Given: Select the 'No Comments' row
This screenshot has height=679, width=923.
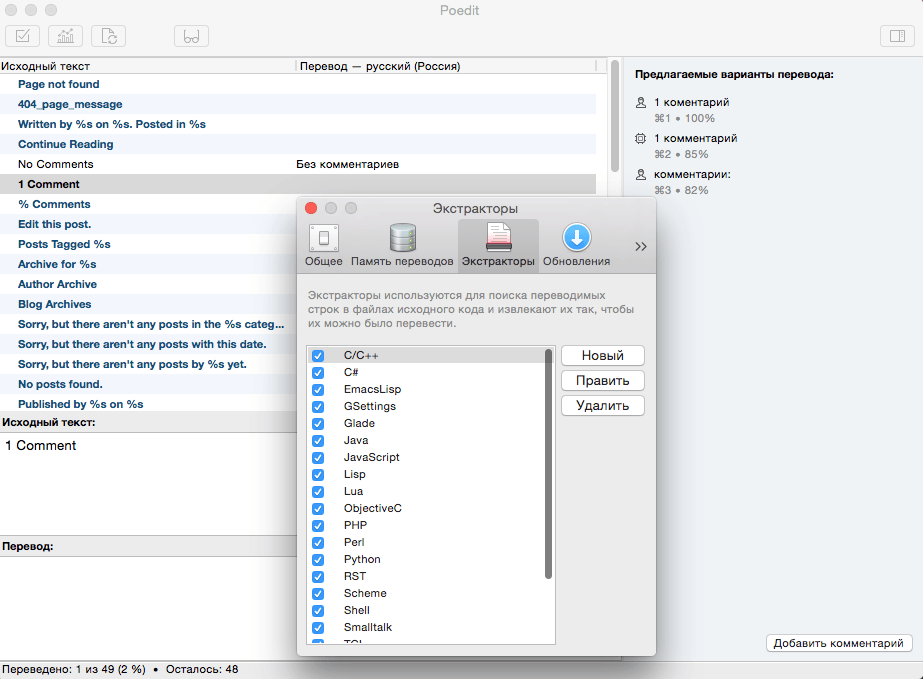Looking at the screenshot, I should [298, 164].
